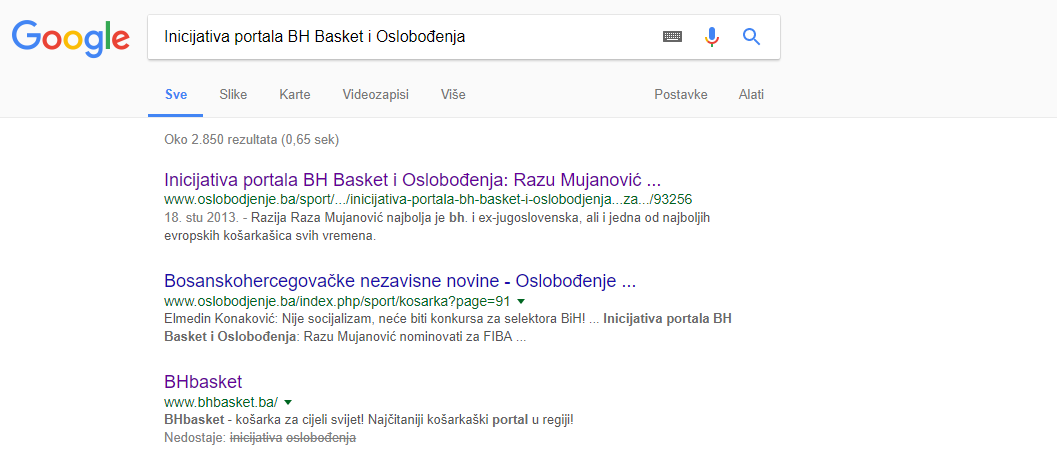Image resolution: width=1057 pixels, height=450 pixels.
Task: Click inside the search query field
Action: 404,37
